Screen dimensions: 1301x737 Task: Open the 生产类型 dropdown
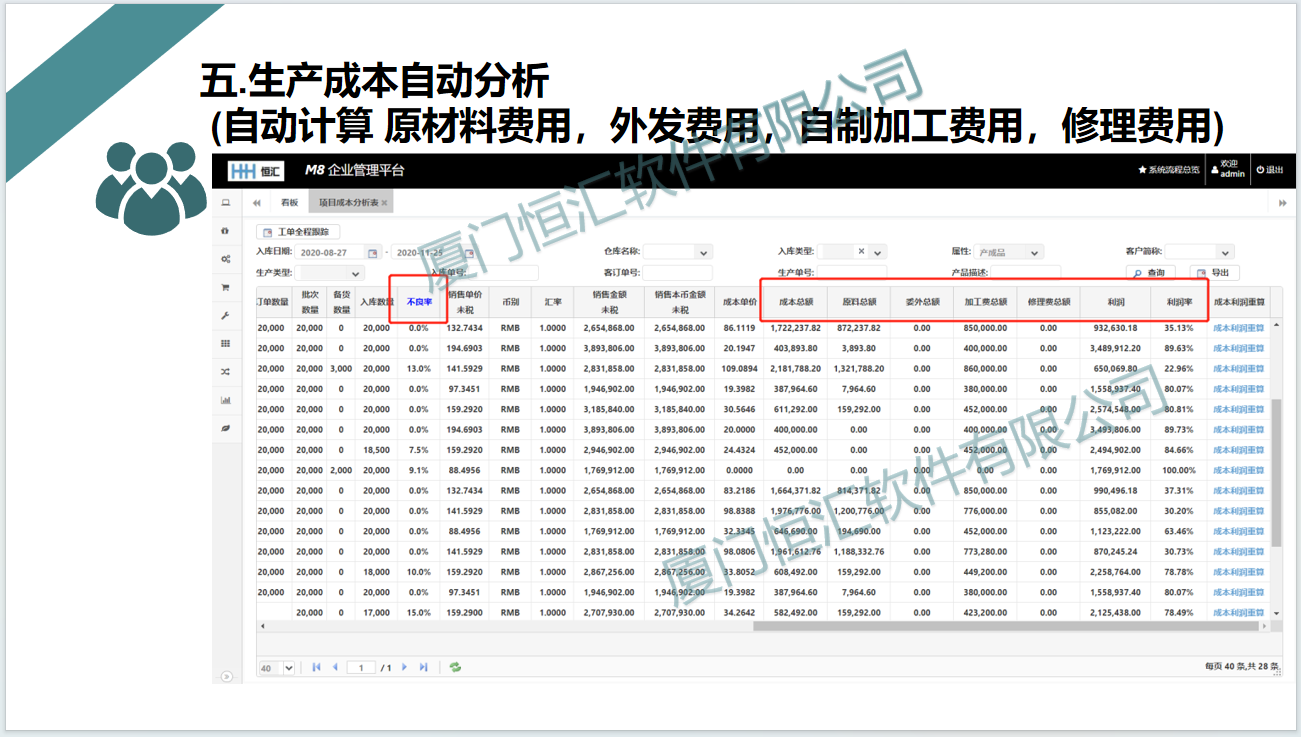click(x=355, y=273)
